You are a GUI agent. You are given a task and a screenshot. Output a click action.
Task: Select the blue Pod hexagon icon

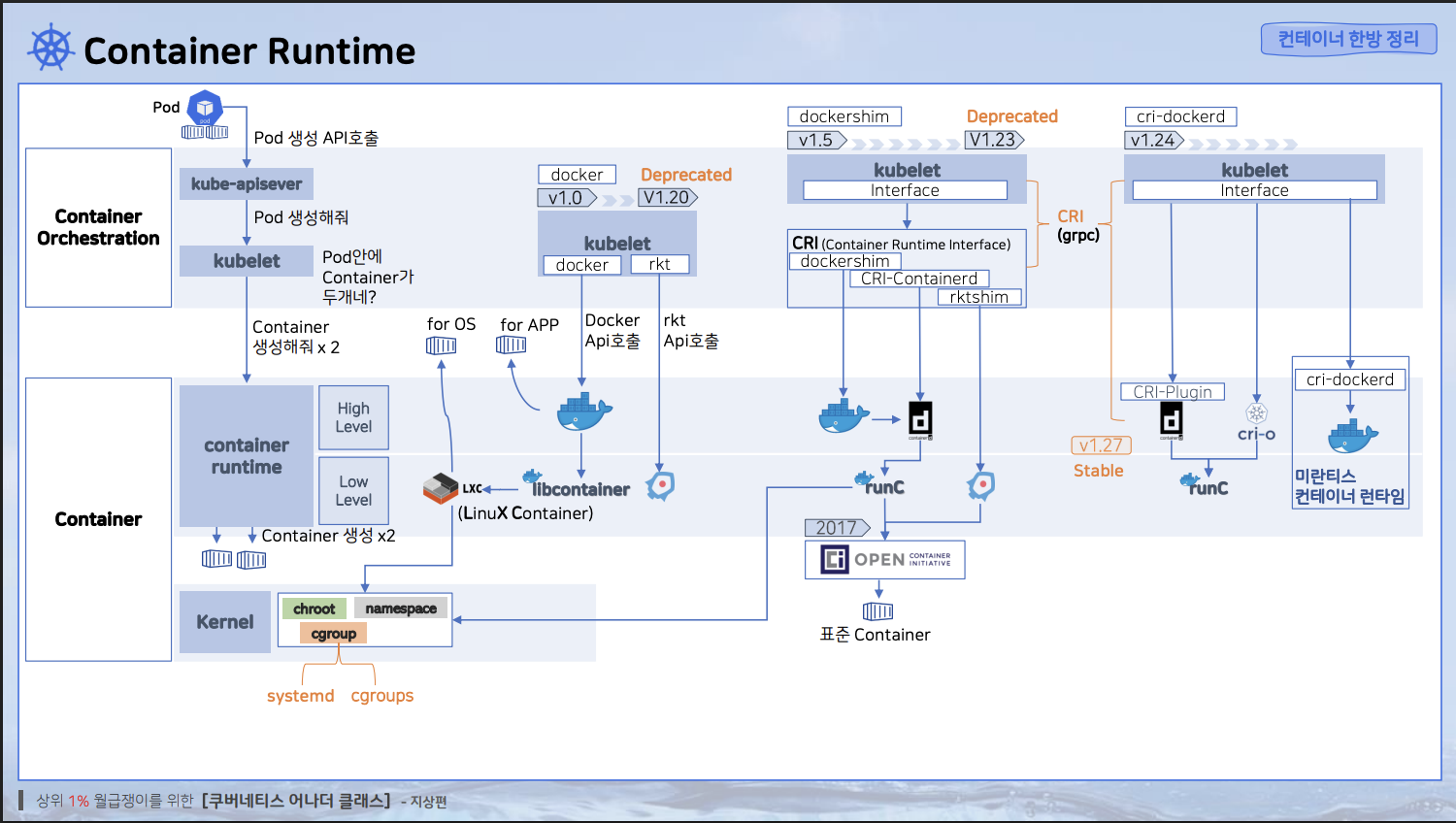click(205, 108)
